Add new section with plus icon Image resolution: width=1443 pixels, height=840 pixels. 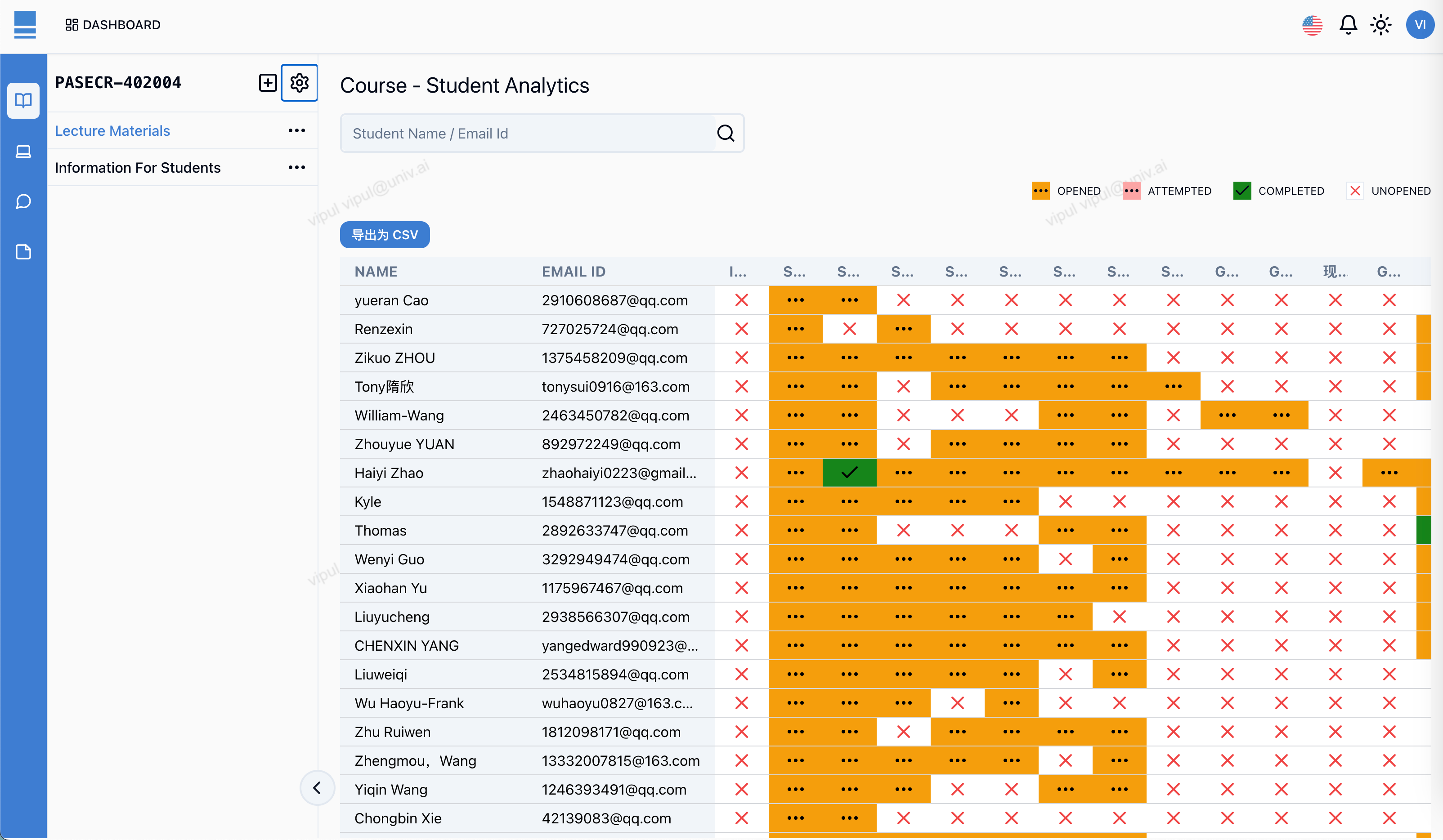(267, 82)
